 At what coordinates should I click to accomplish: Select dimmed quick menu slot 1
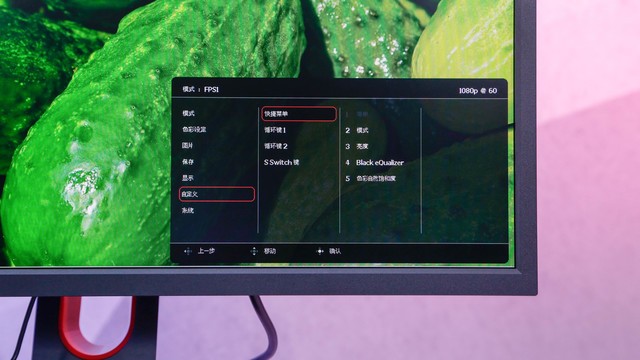[357, 114]
